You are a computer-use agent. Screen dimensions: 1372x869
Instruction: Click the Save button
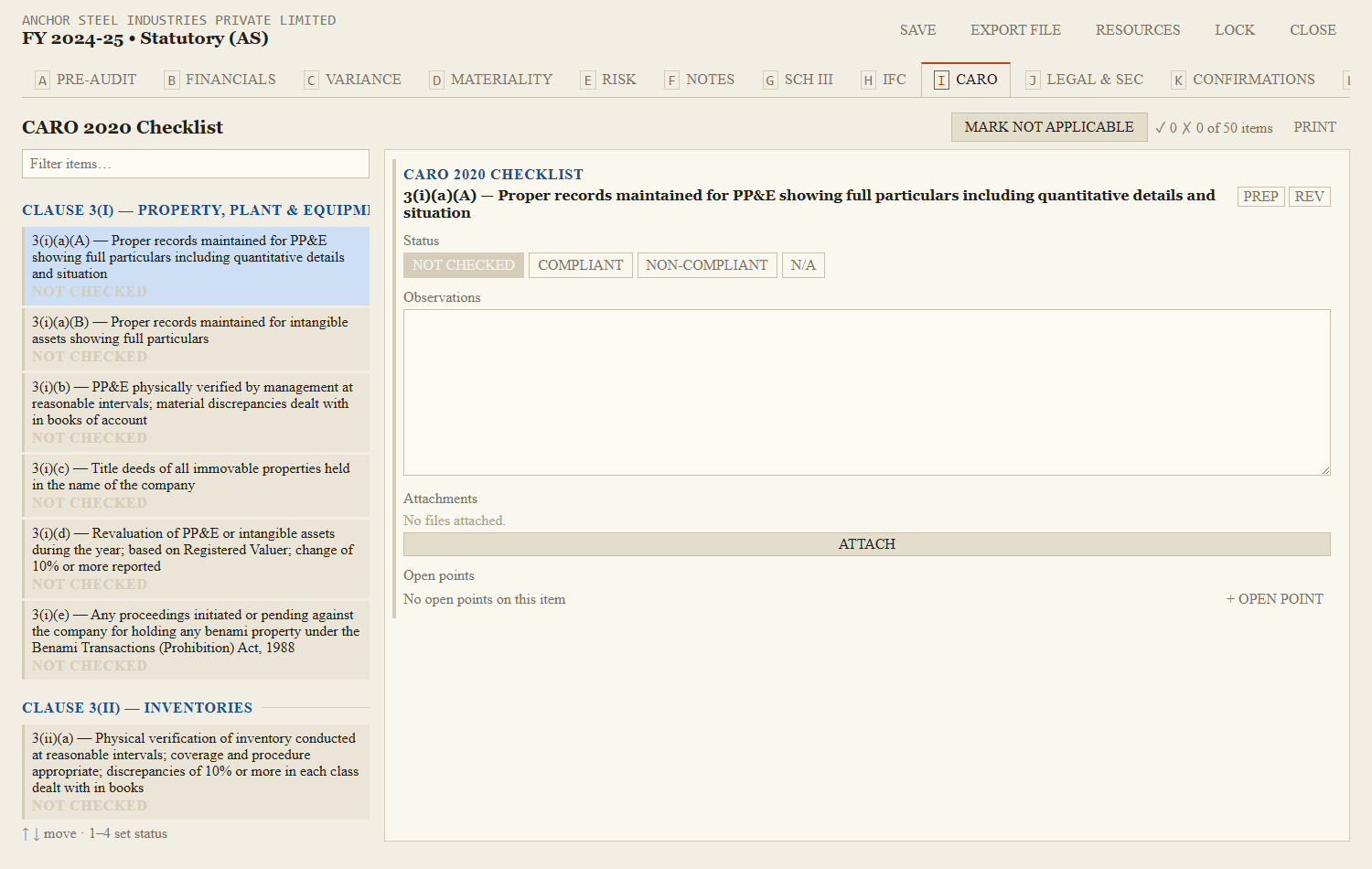coord(917,30)
